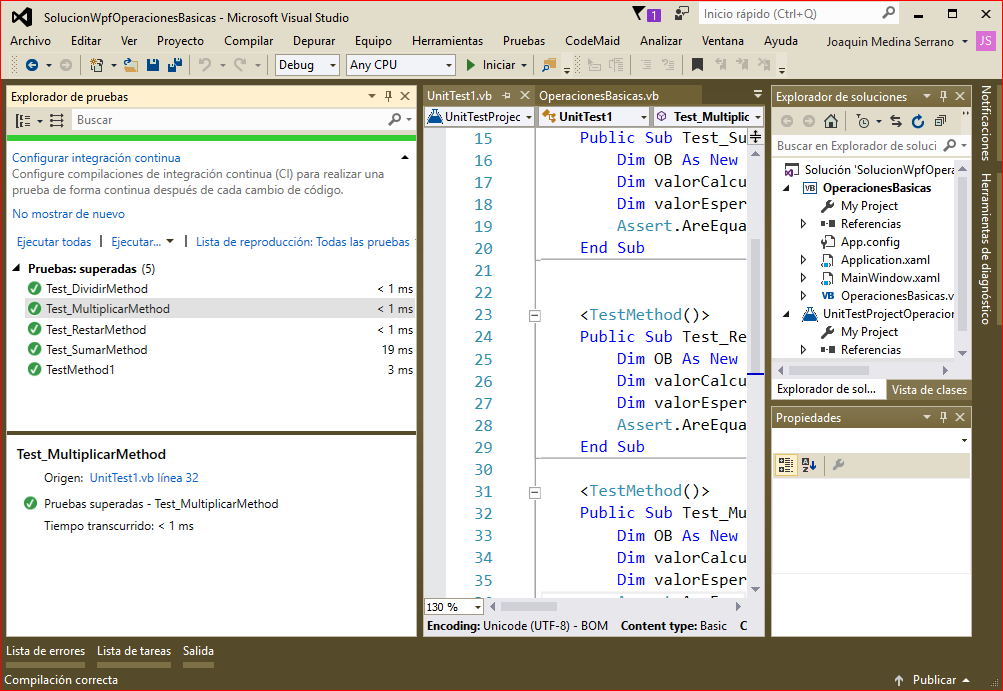Click the Inicio rápido quick launch box
The height and width of the screenshot is (691, 1003).
coord(792,13)
